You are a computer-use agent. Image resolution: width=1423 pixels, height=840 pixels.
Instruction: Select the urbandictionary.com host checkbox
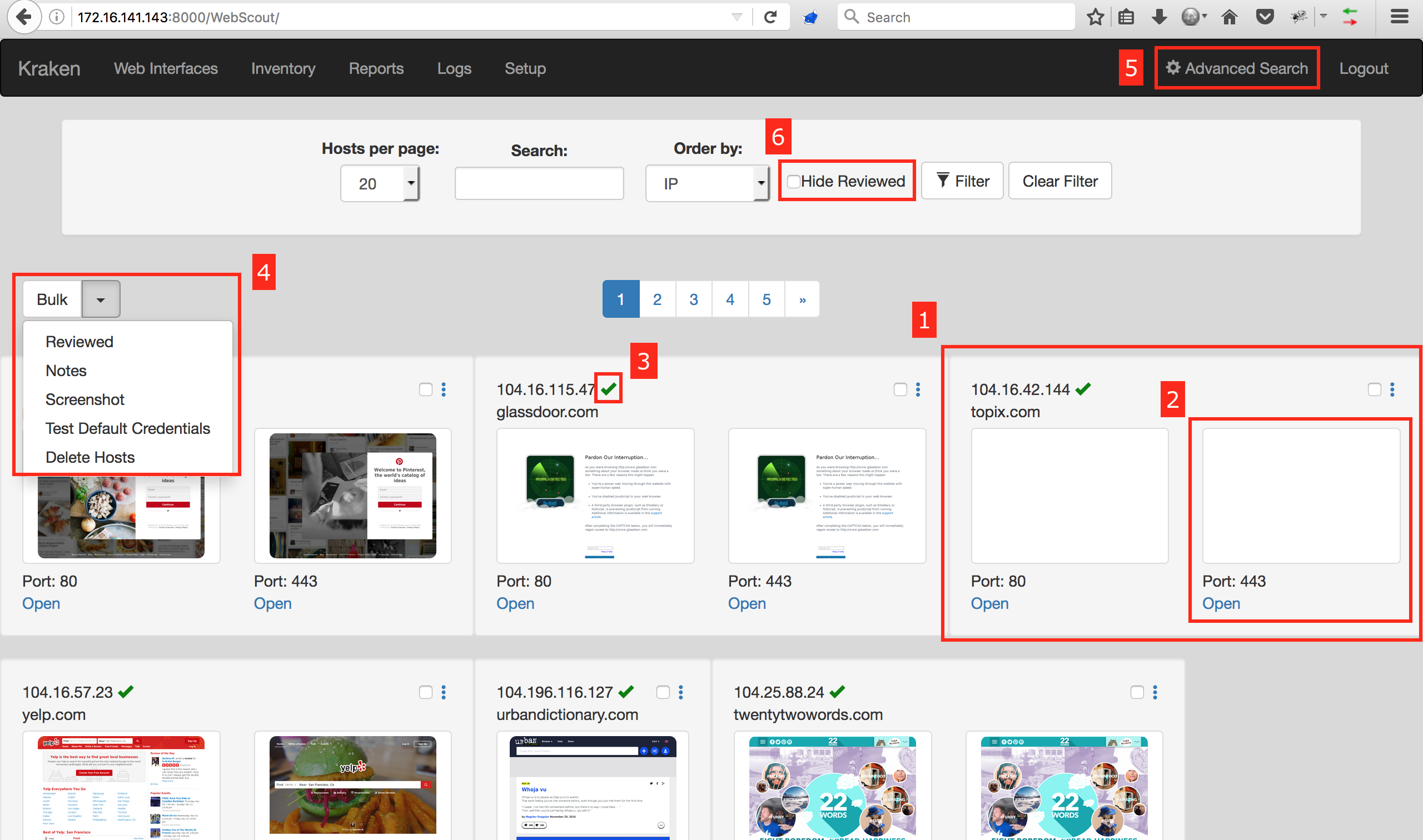663,692
